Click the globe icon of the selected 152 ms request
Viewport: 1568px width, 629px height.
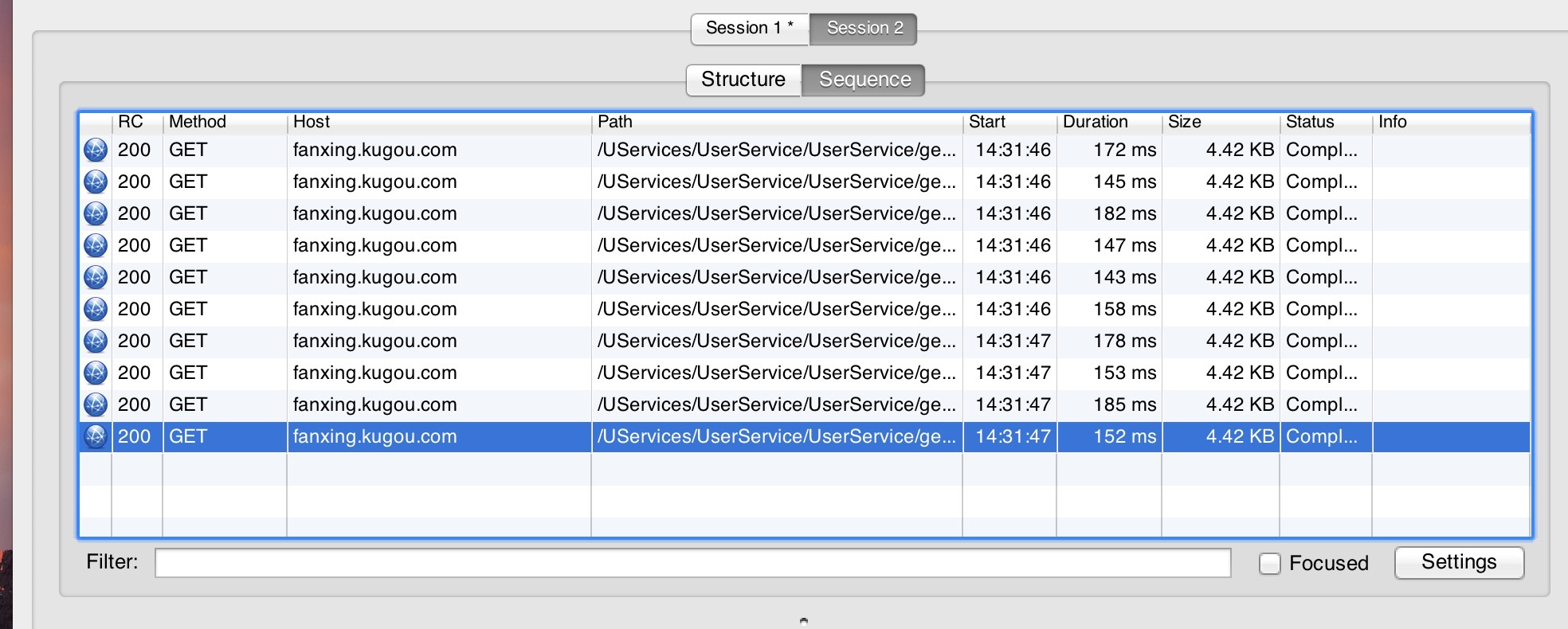96,436
